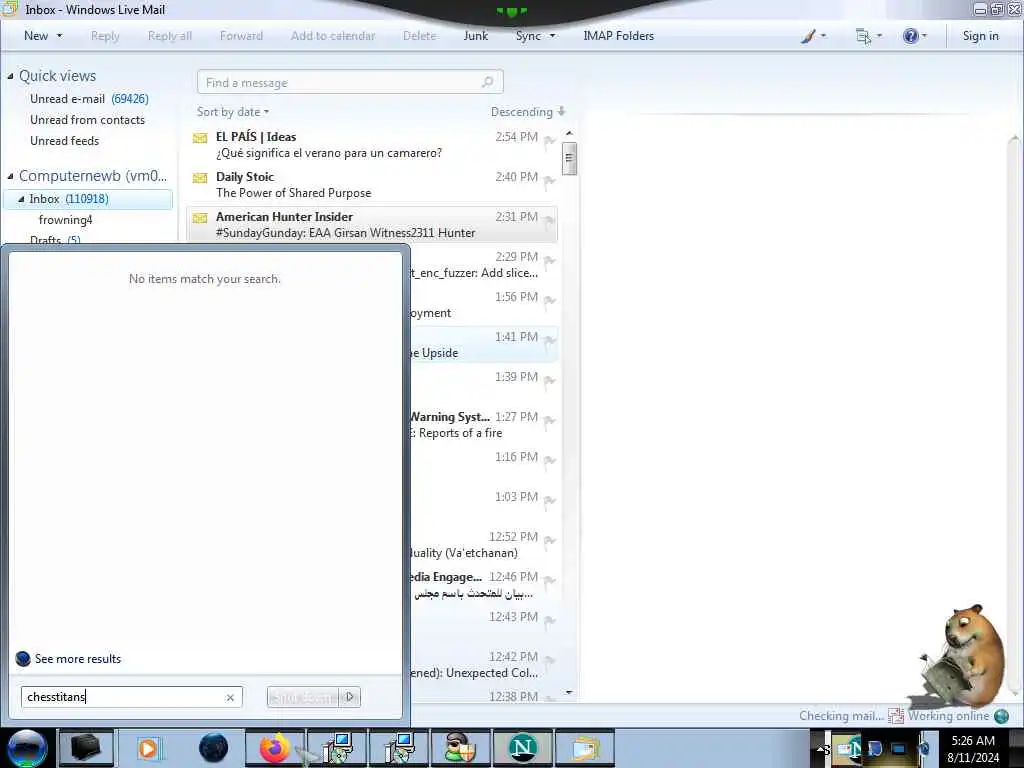The width and height of the screenshot is (1024, 768).
Task: Click message list scroll up arrow
Action: 569,133
